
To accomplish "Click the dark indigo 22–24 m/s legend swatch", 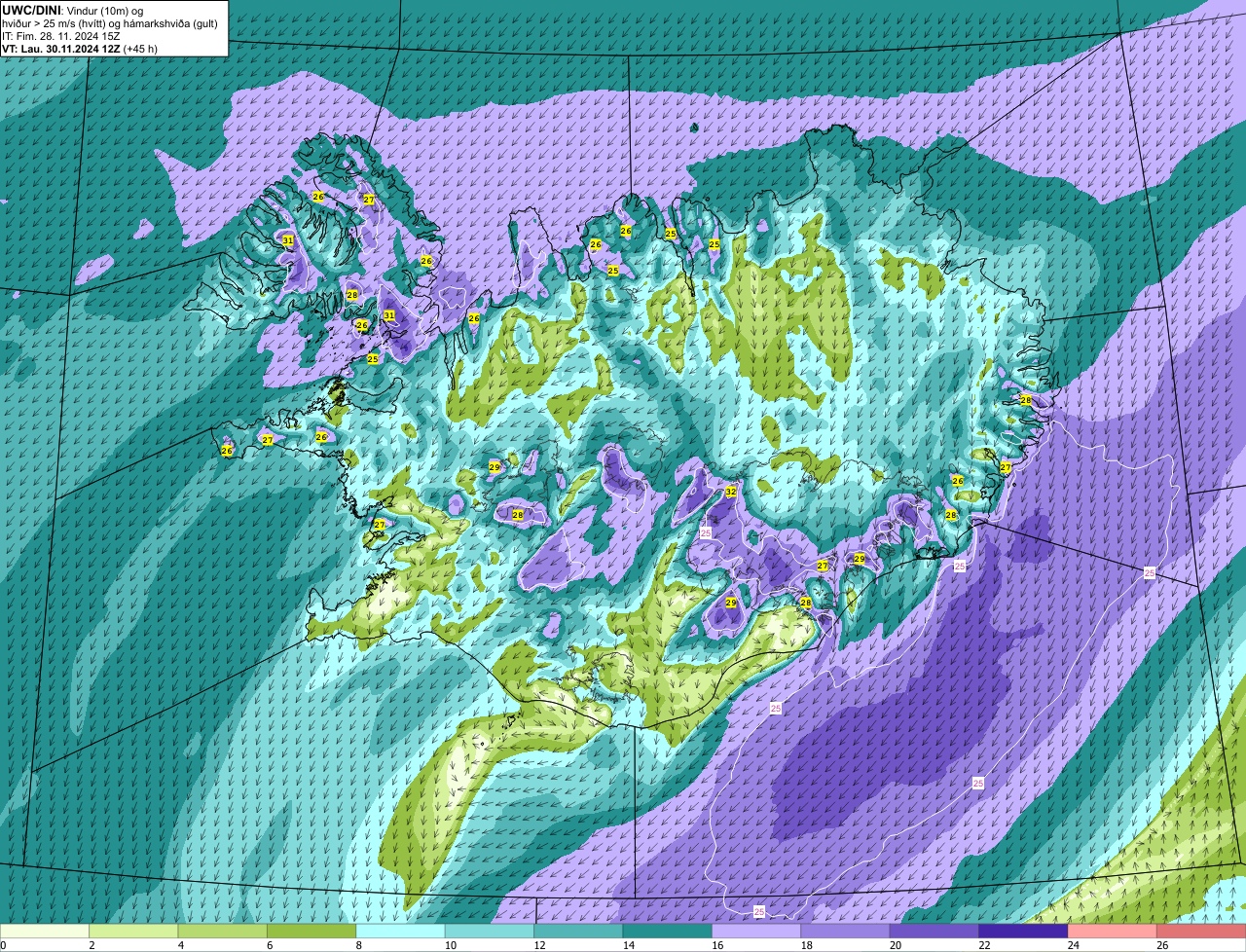I will [1024, 931].
